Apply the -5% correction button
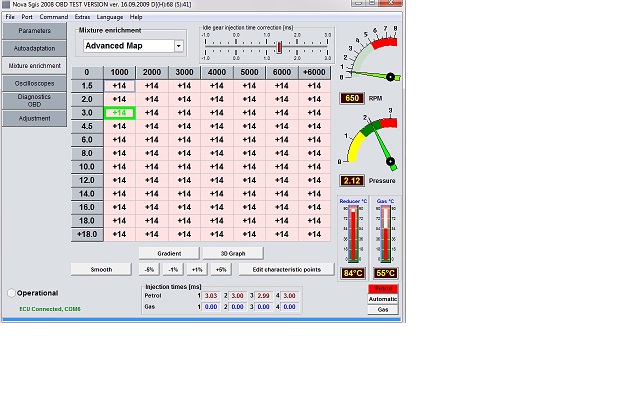640x400 pixels. (x=149, y=269)
